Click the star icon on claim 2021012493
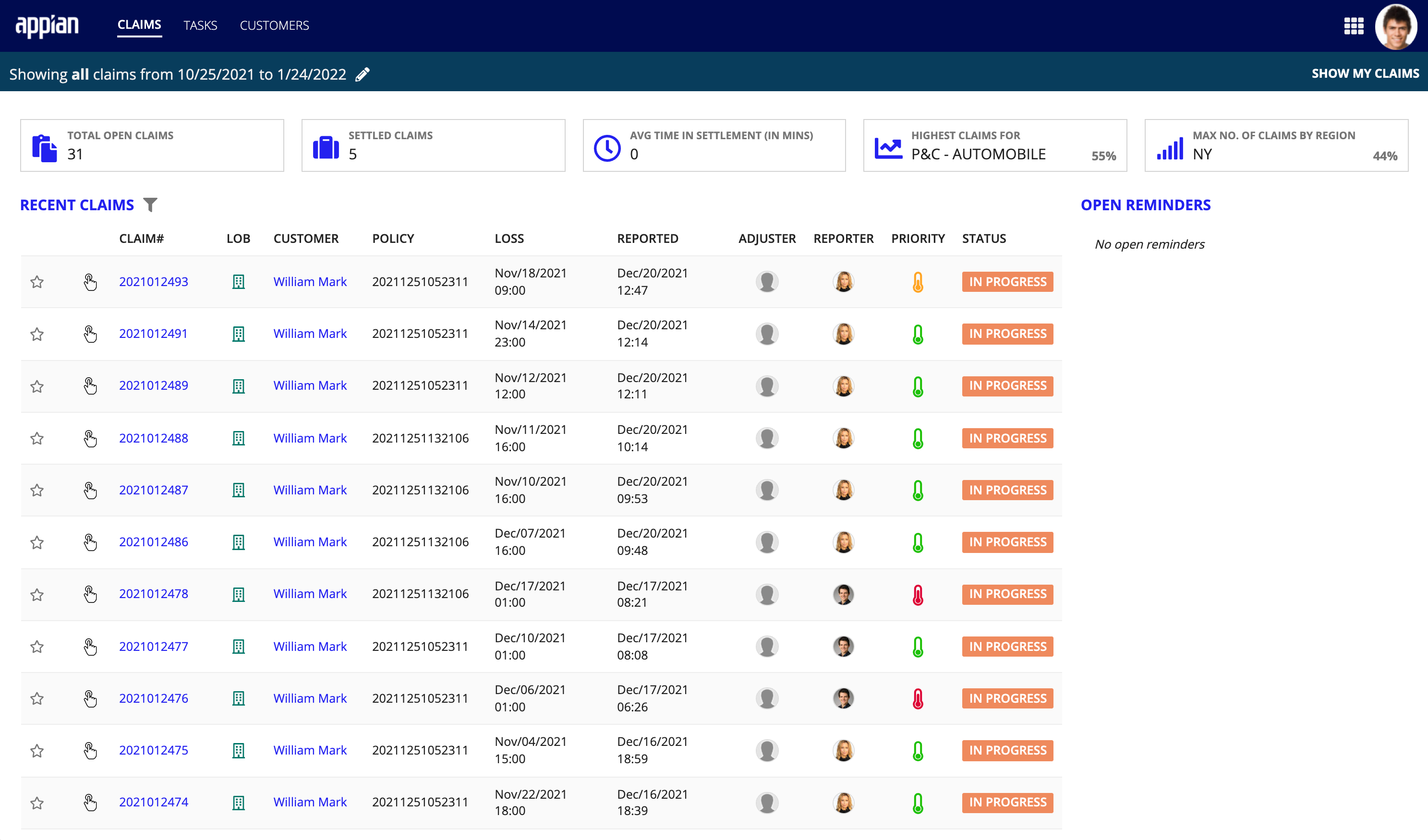This screenshot has width=1428, height=840. pos(37,281)
